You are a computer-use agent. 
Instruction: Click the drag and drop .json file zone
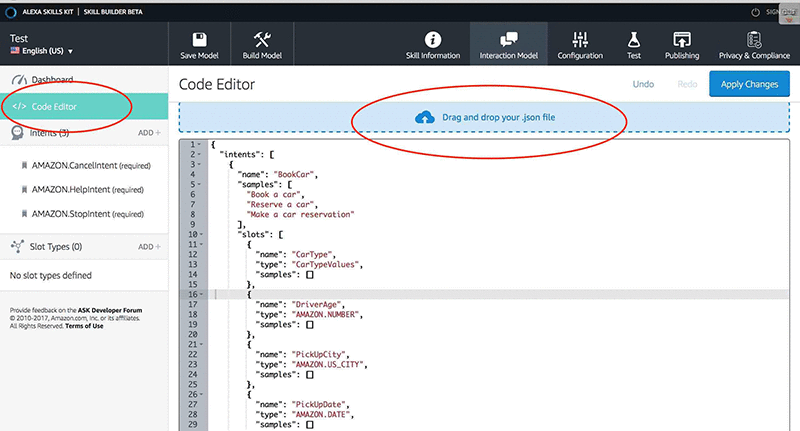click(484, 117)
